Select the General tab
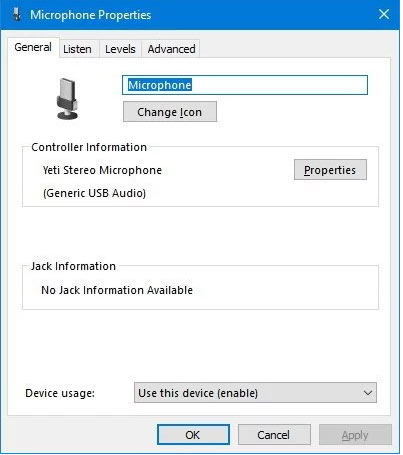 coord(33,47)
